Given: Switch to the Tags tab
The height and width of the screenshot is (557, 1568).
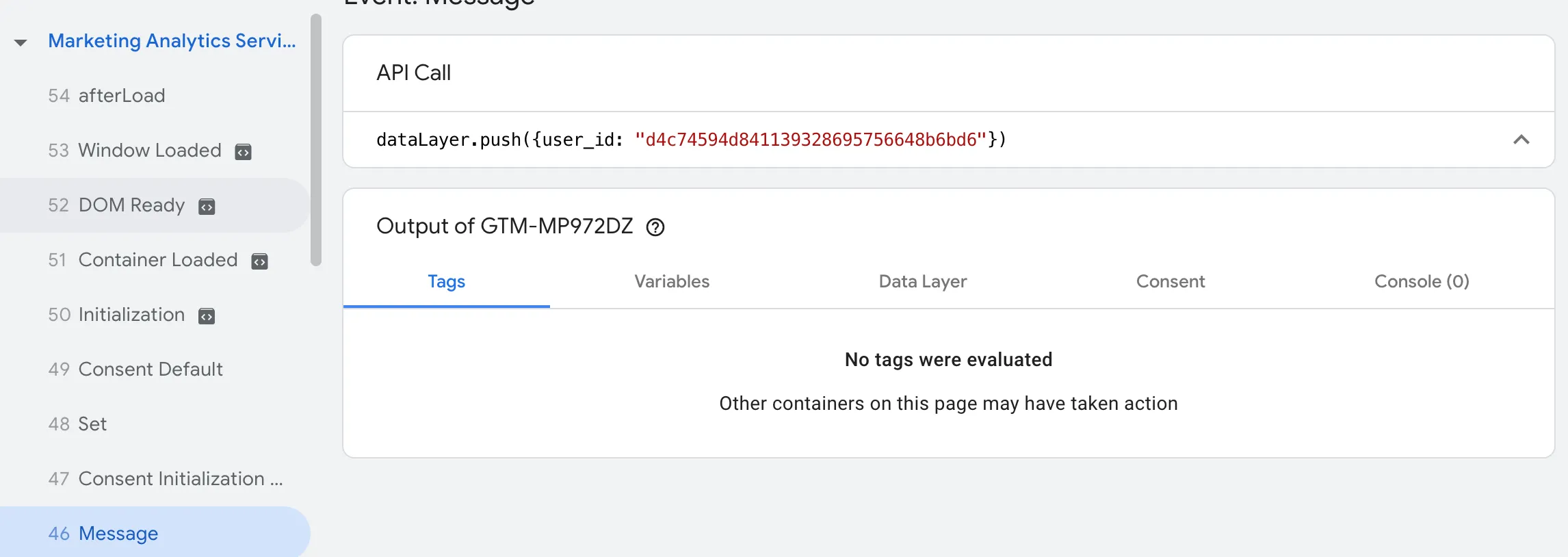Looking at the screenshot, I should coord(447,282).
